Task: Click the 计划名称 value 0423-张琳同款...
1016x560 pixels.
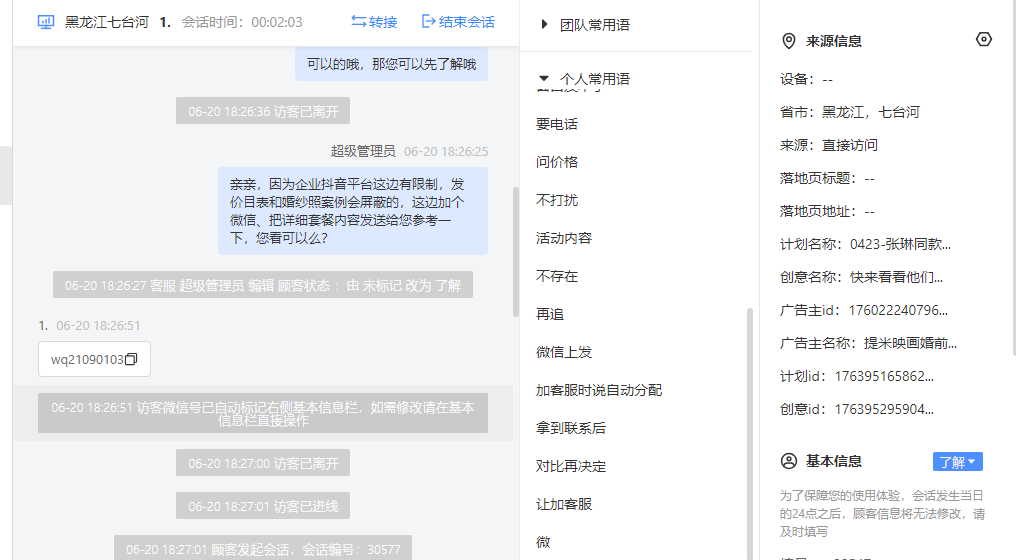Action: [x=900, y=244]
